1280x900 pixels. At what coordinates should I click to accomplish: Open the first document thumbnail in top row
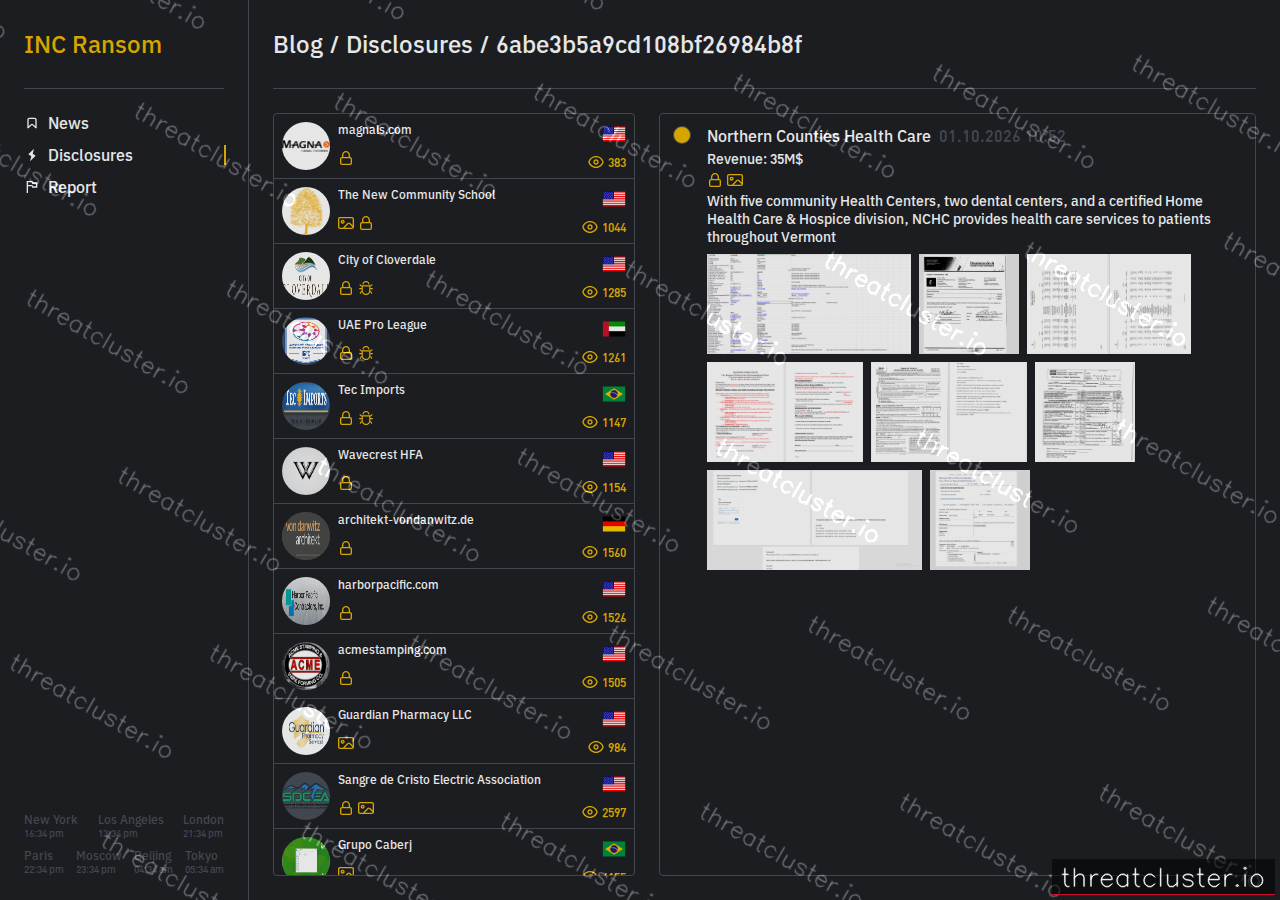click(809, 304)
